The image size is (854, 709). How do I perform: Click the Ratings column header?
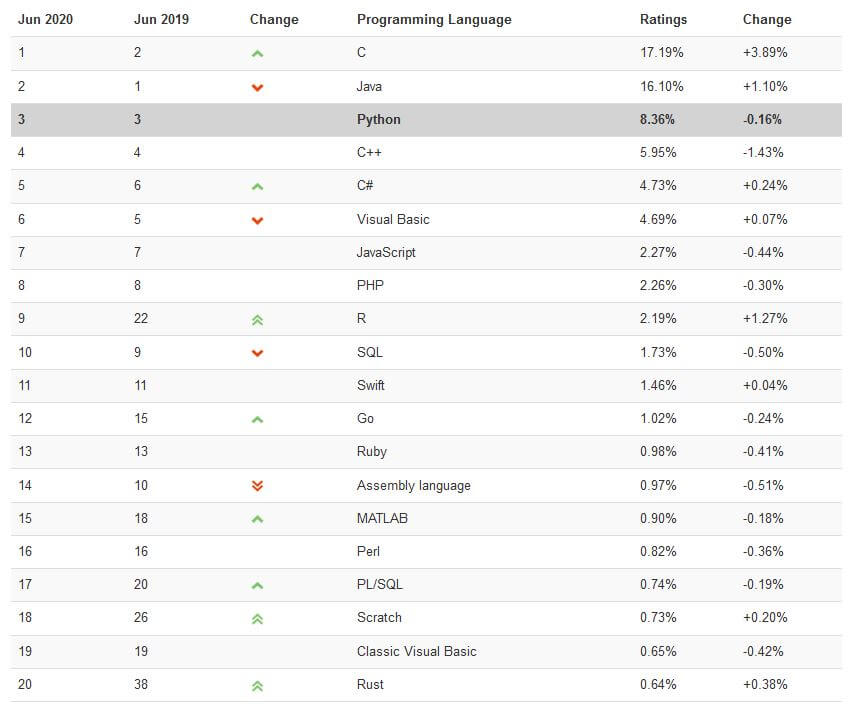pos(663,20)
